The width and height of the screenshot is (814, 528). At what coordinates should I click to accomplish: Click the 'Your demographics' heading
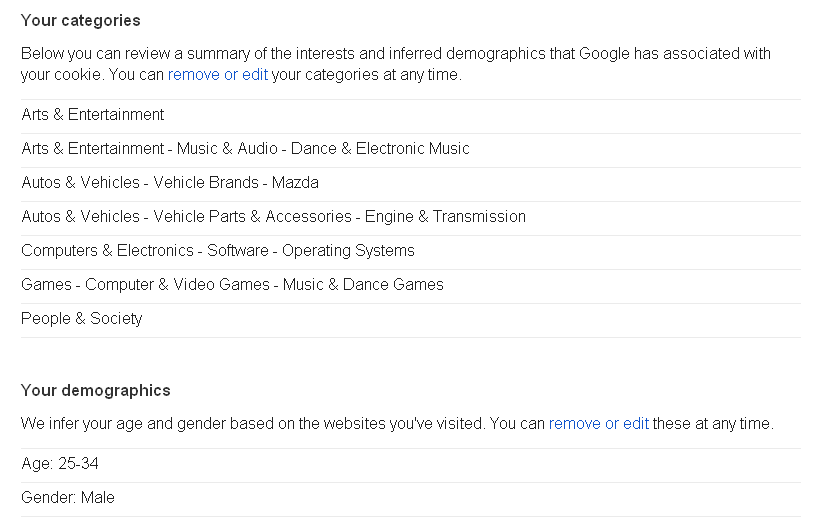pos(96,391)
